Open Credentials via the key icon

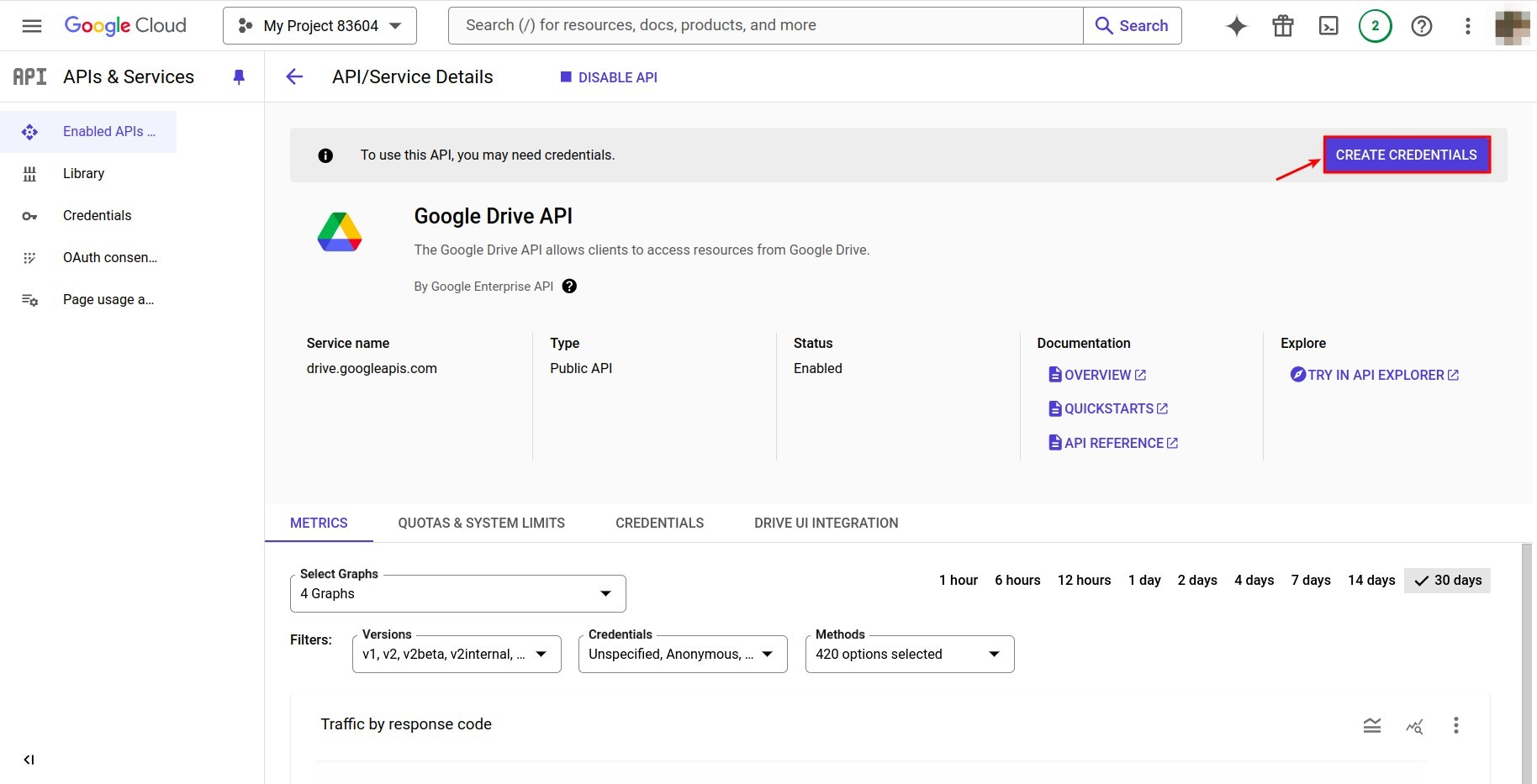(x=29, y=215)
